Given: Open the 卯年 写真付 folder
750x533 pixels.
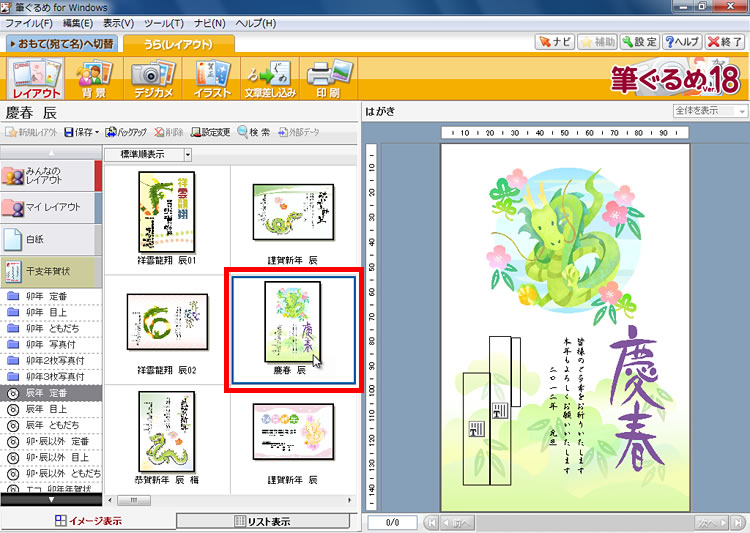Looking at the screenshot, I should [51, 344].
